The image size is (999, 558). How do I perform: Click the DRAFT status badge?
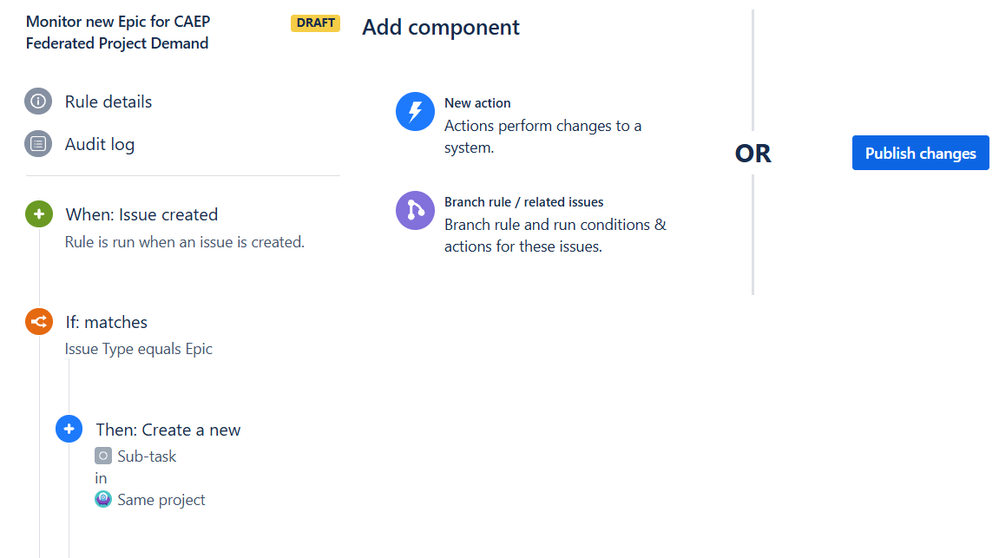[x=315, y=23]
